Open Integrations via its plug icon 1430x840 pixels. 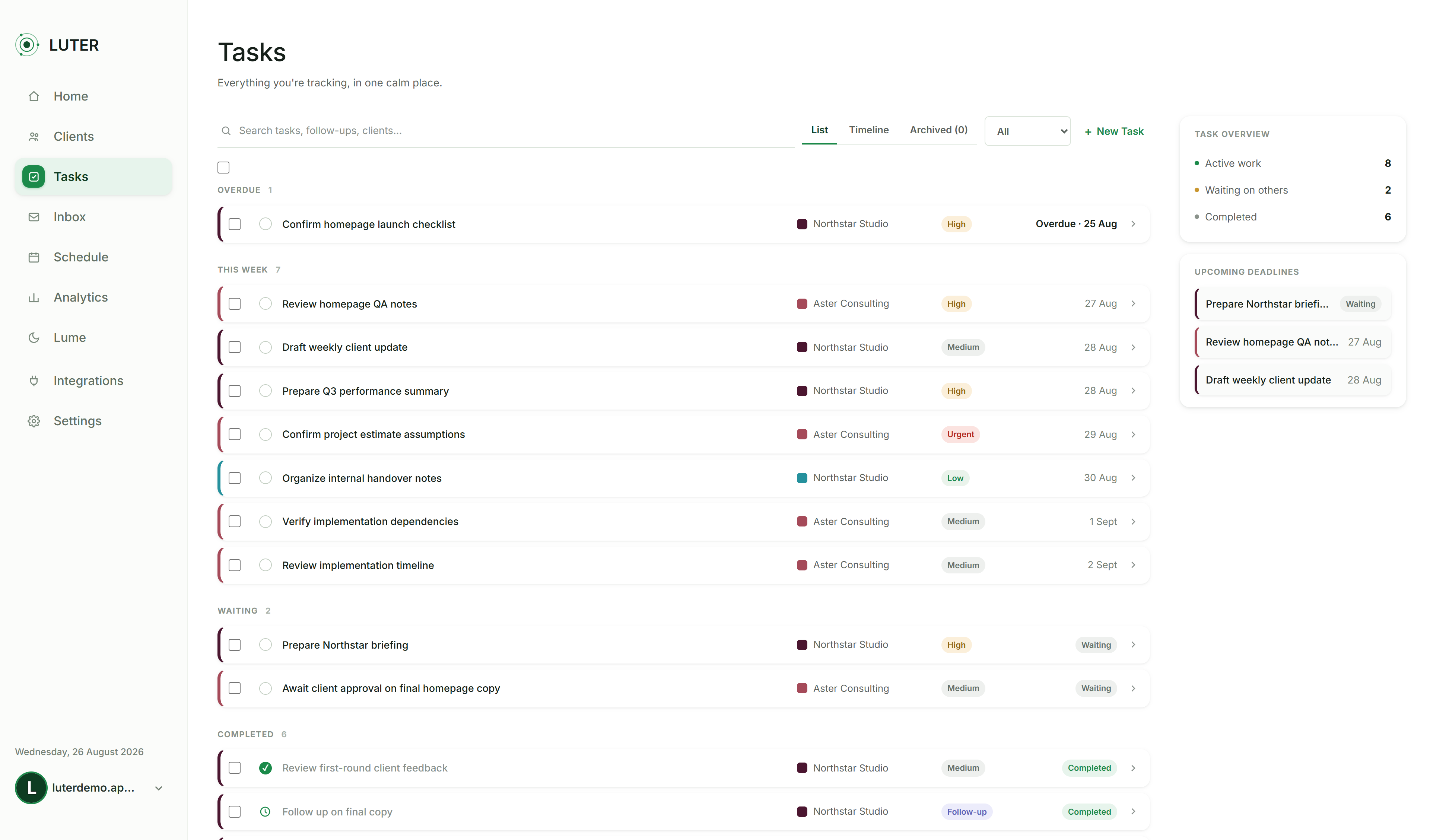pyautogui.click(x=34, y=381)
